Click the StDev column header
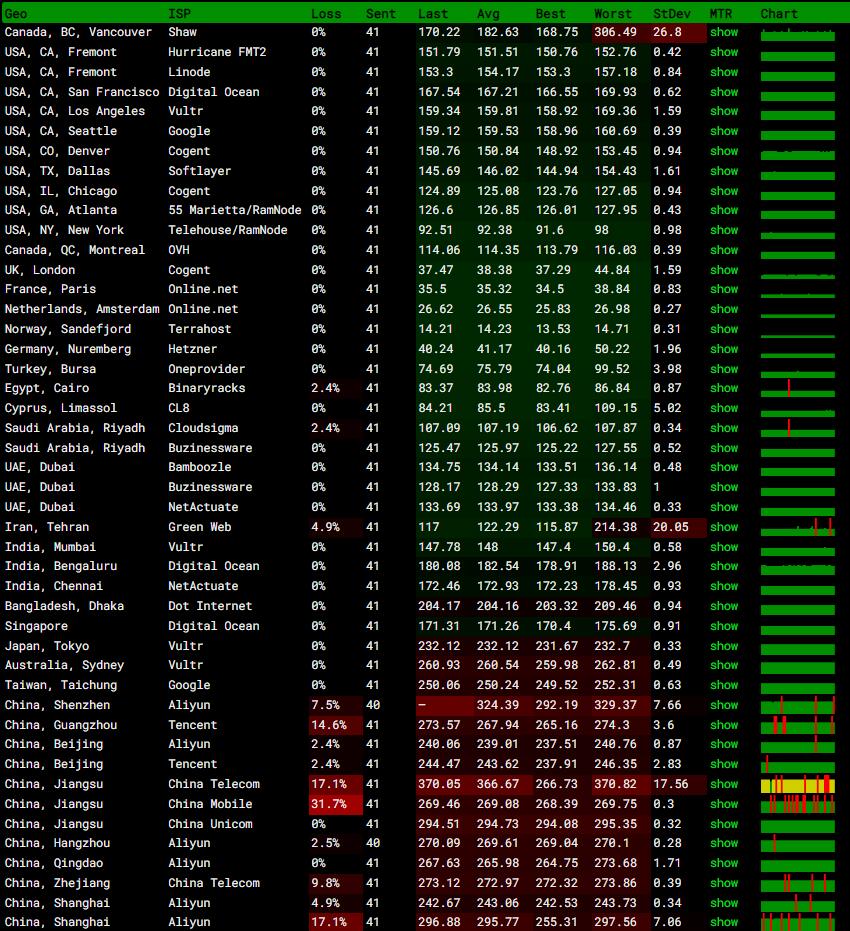The height and width of the screenshot is (931, 850). pos(672,14)
